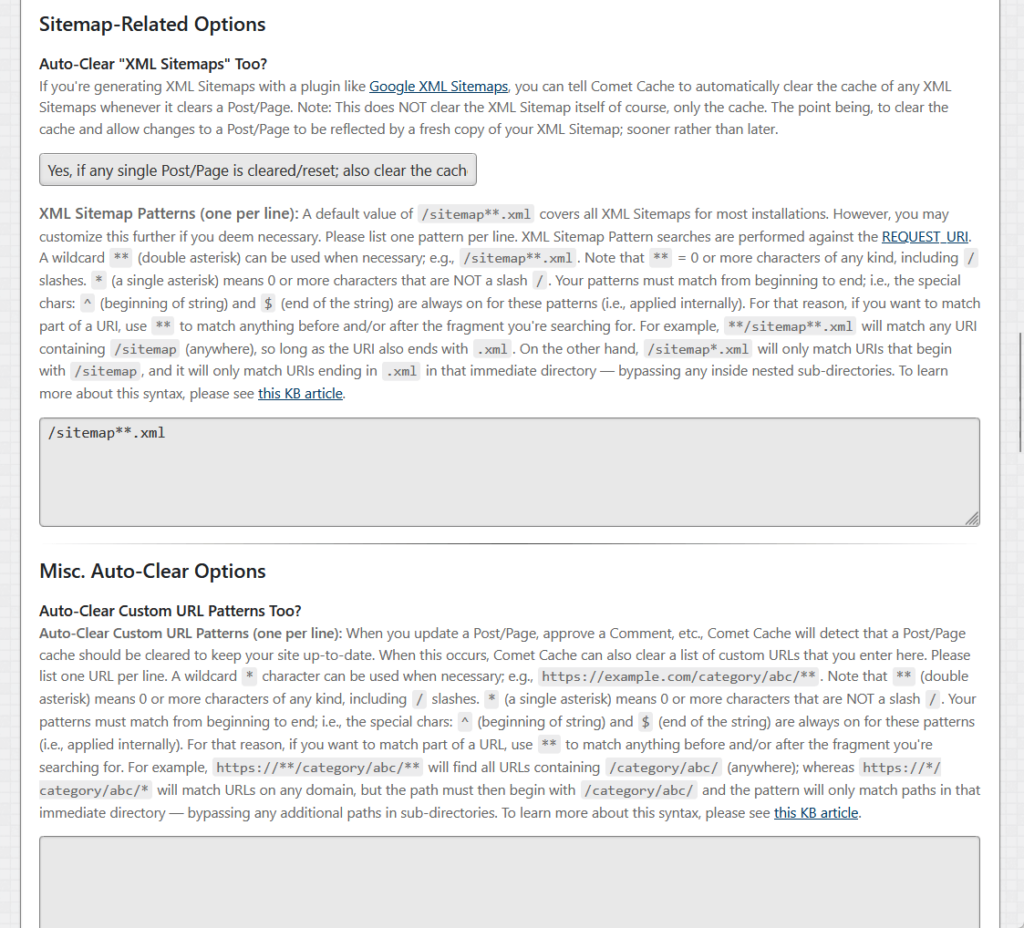
Task: Click the Misc. Auto-Clear Options heading
Action: [x=152, y=571]
